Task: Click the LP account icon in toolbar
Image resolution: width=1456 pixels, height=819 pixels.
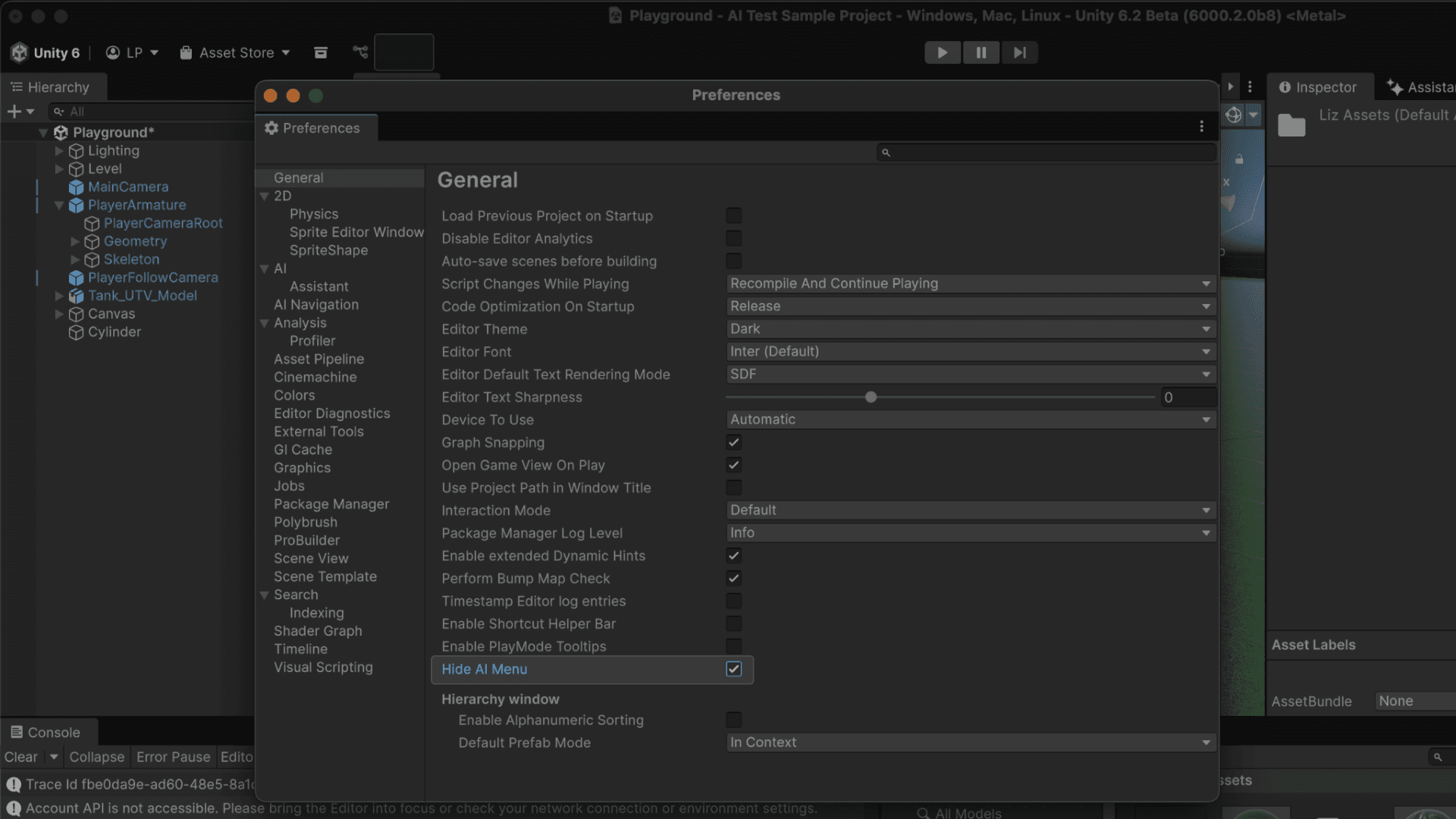Action: (x=112, y=52)
